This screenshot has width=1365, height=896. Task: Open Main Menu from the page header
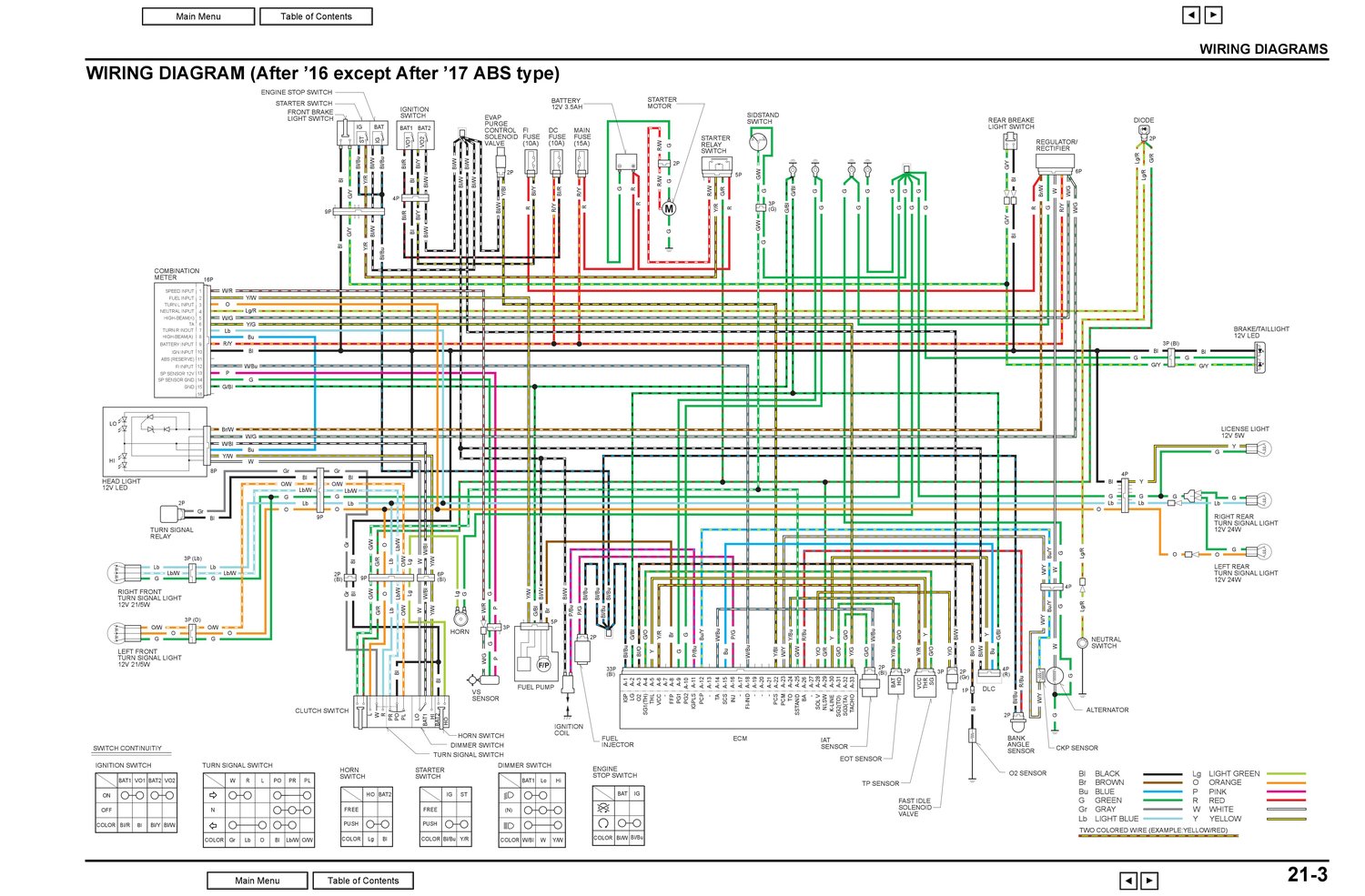(198, 16)
